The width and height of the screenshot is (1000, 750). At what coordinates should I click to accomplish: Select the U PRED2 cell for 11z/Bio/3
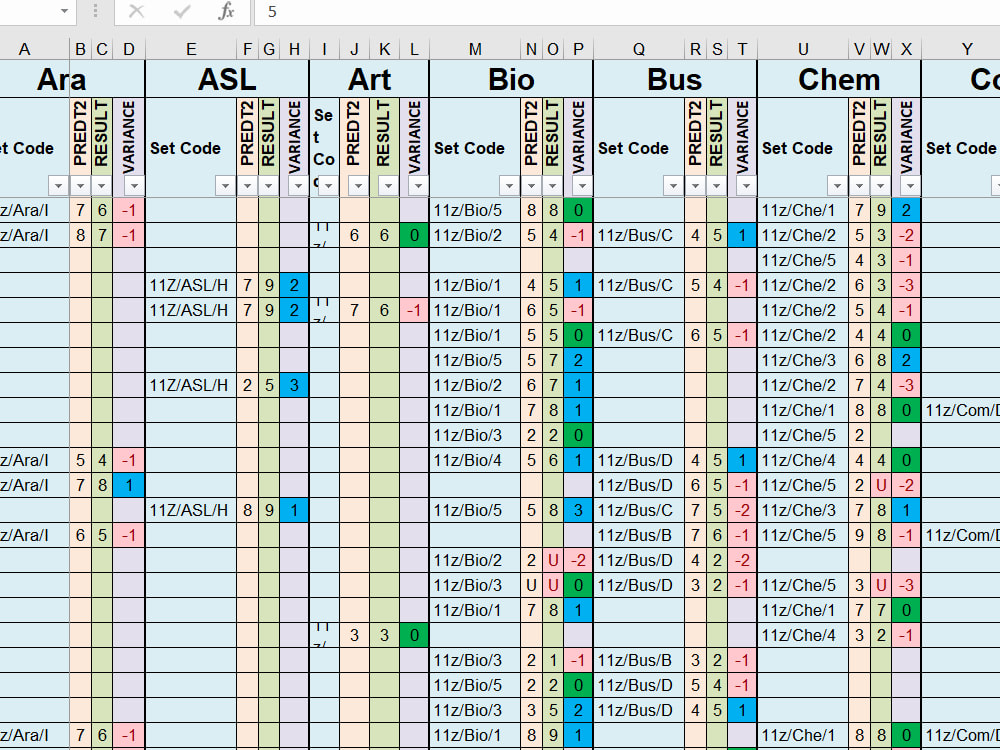pyautogui.click(x=531, y=585)
